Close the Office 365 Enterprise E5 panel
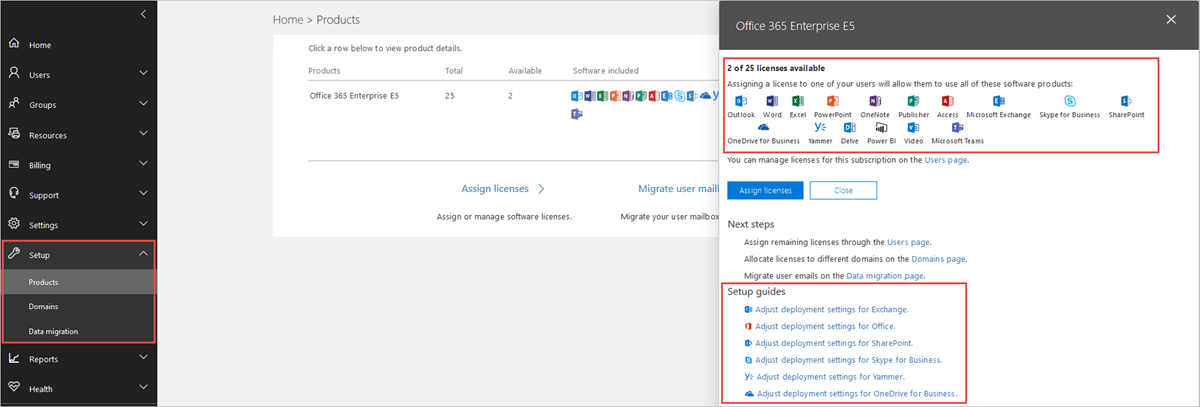1200x407 pixels. (1171, 18)
